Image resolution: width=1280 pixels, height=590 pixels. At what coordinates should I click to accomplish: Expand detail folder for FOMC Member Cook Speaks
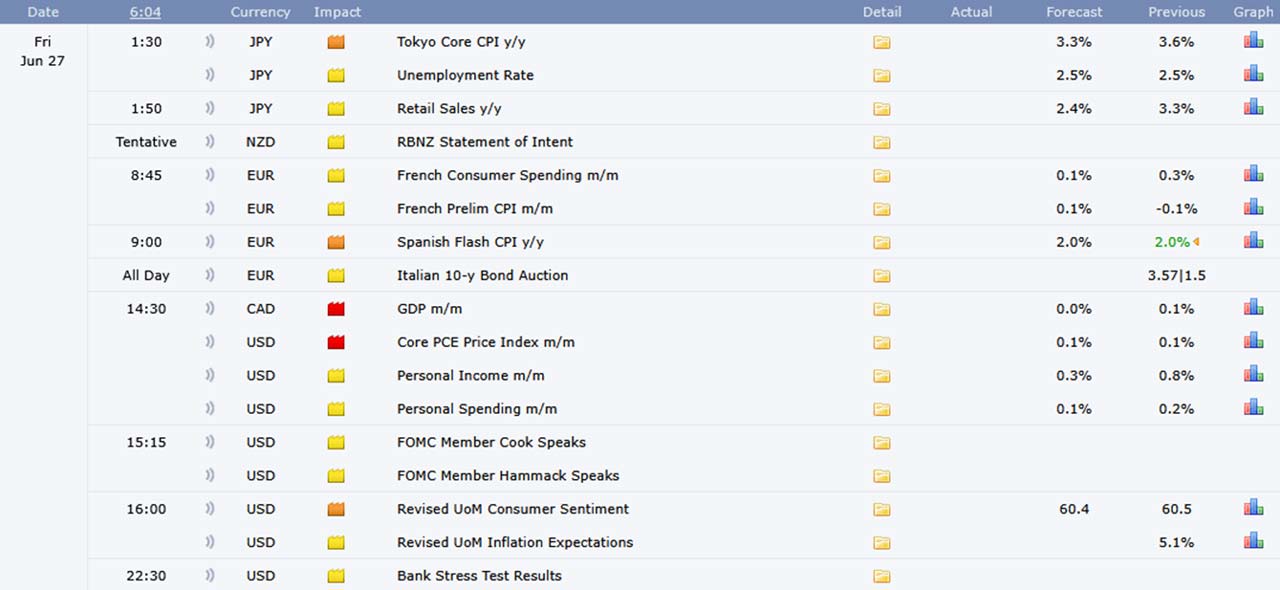(881, 442)
